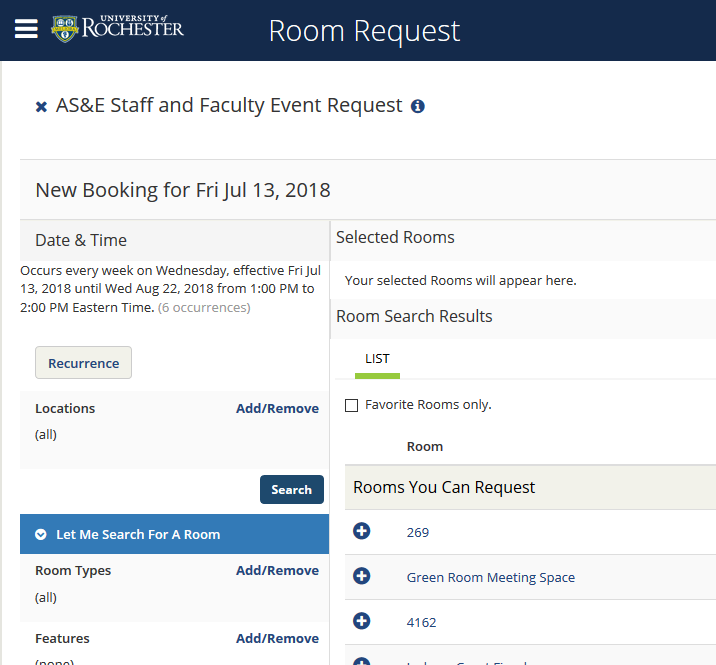
Task: Click the Room Search Results heading
Action: tap(414, 317)
